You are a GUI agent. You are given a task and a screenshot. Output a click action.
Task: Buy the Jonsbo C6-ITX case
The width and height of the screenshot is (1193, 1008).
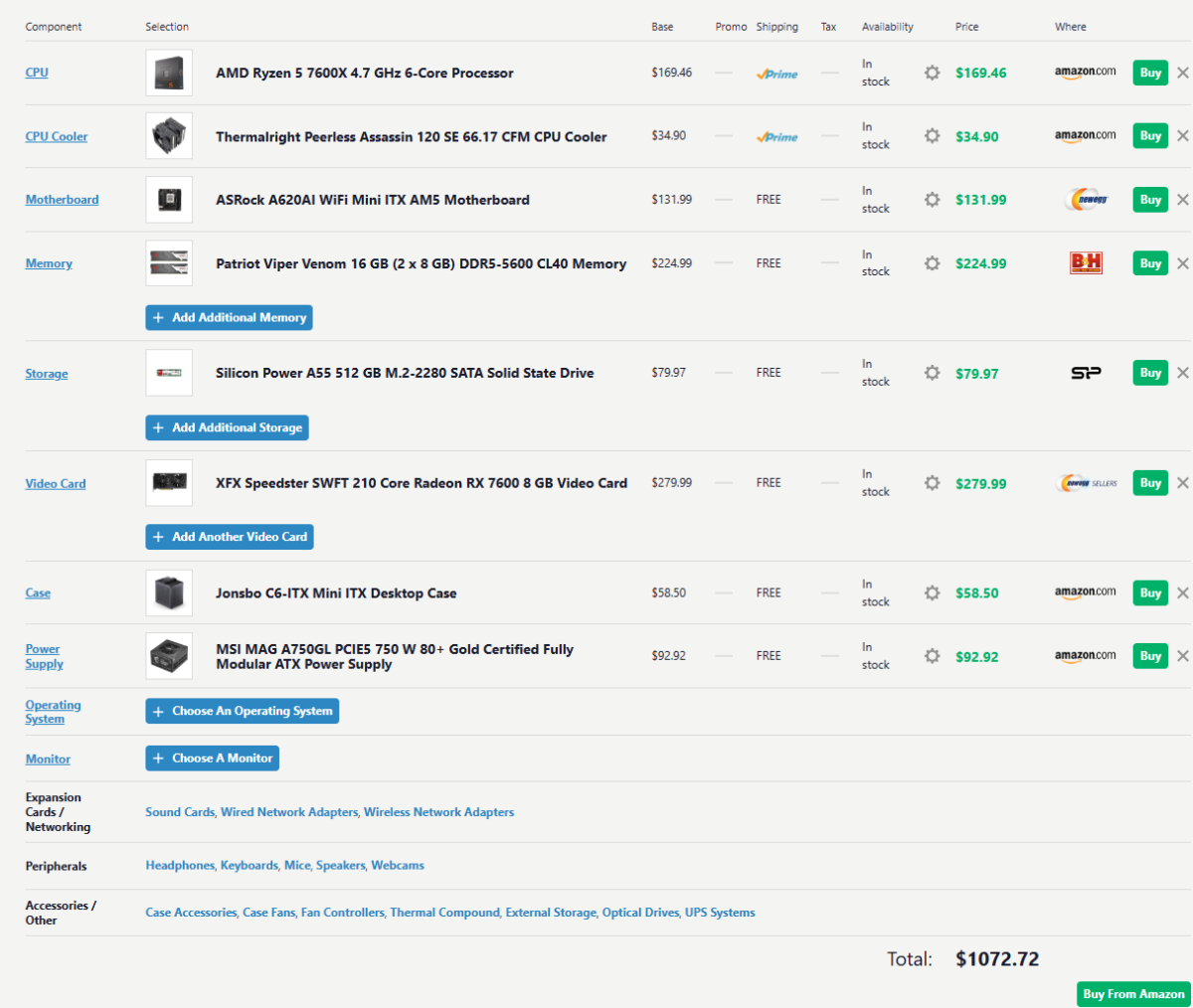[x=1150, y=593]
